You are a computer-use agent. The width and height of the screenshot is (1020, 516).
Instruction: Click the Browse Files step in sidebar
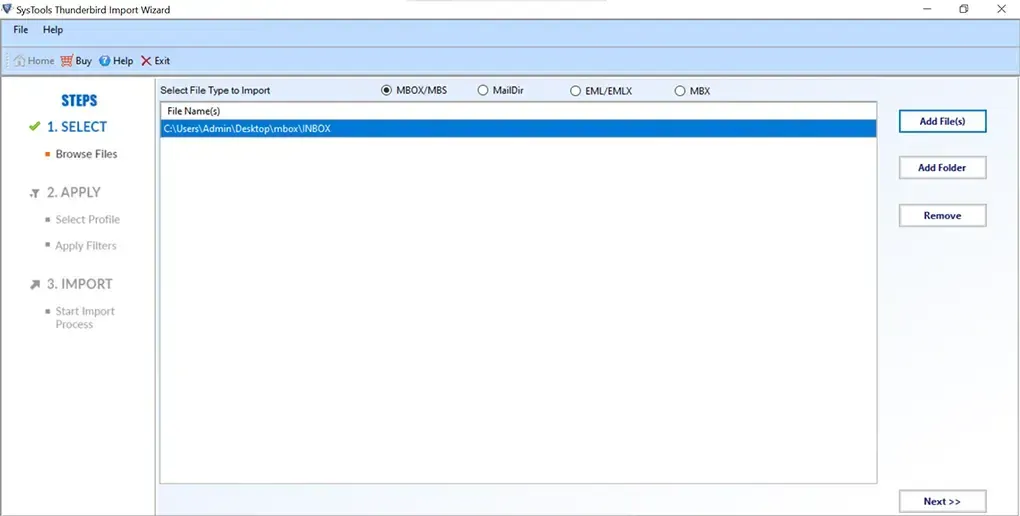point(86,154)
